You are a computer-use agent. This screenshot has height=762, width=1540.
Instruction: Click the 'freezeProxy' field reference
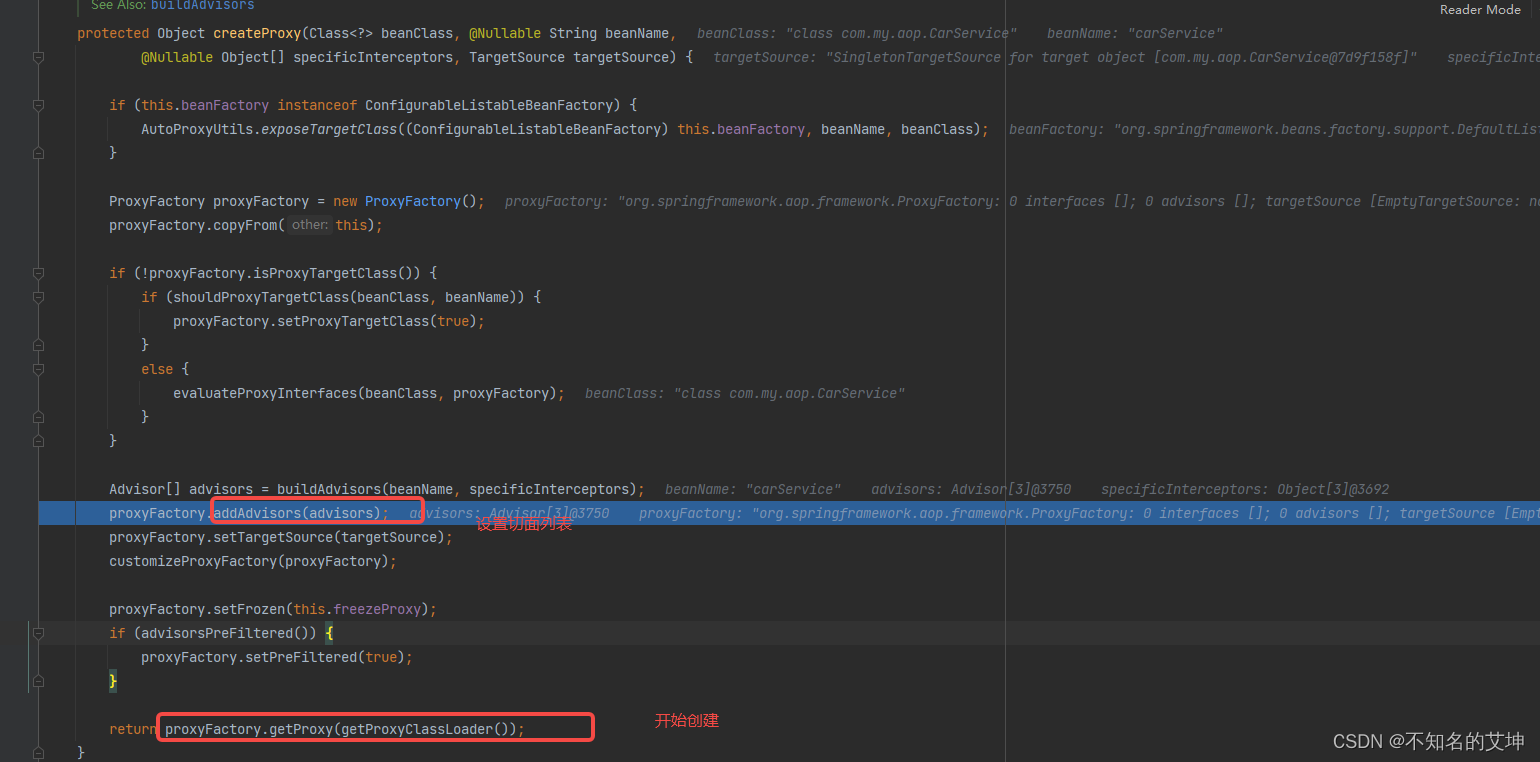pos(377,609)
